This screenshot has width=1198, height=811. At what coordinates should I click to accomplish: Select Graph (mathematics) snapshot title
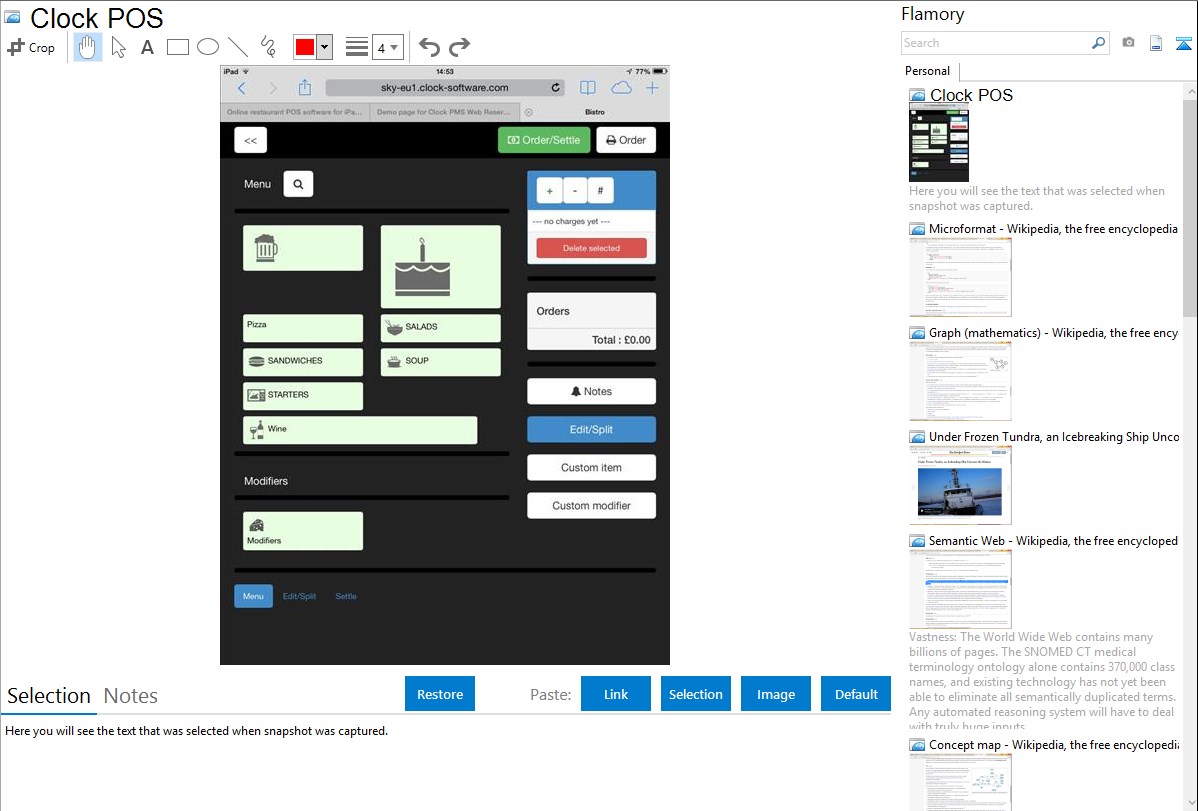coord(1053,333)
